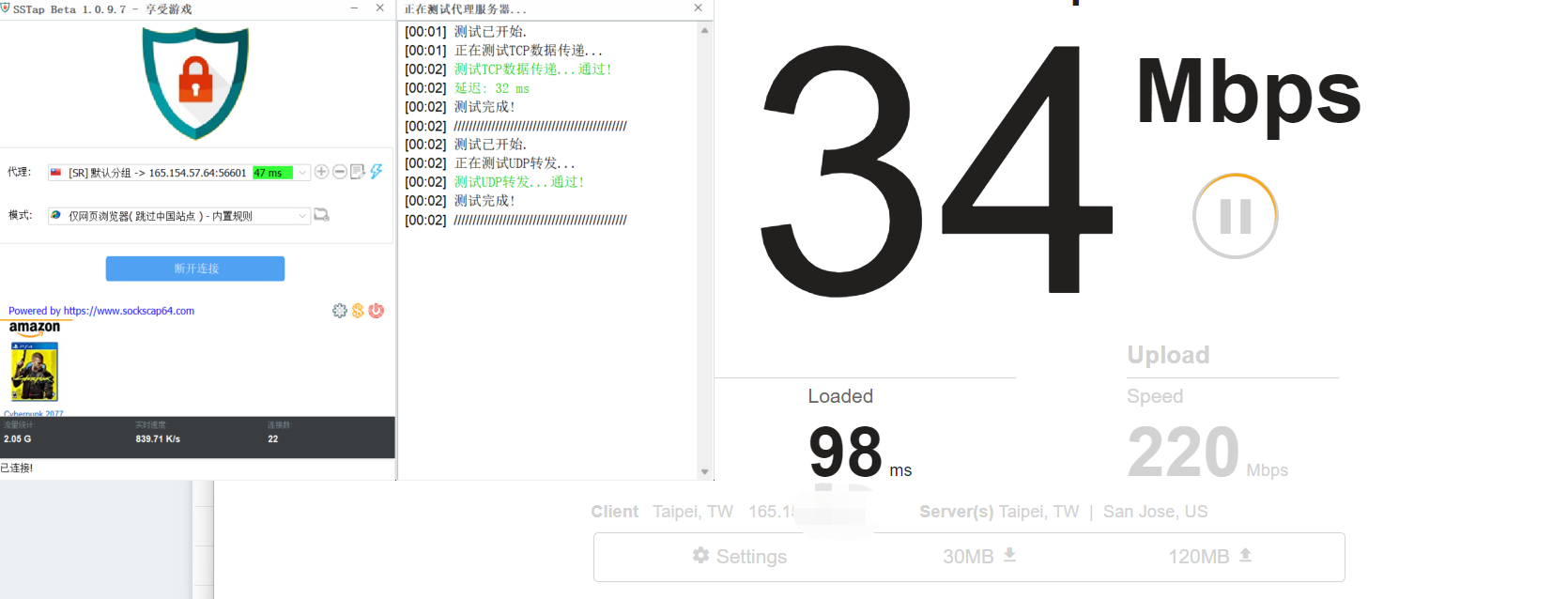Expand the mode selection dropdown
Viewport: 1568px width, 599px height.
point(302,216)
